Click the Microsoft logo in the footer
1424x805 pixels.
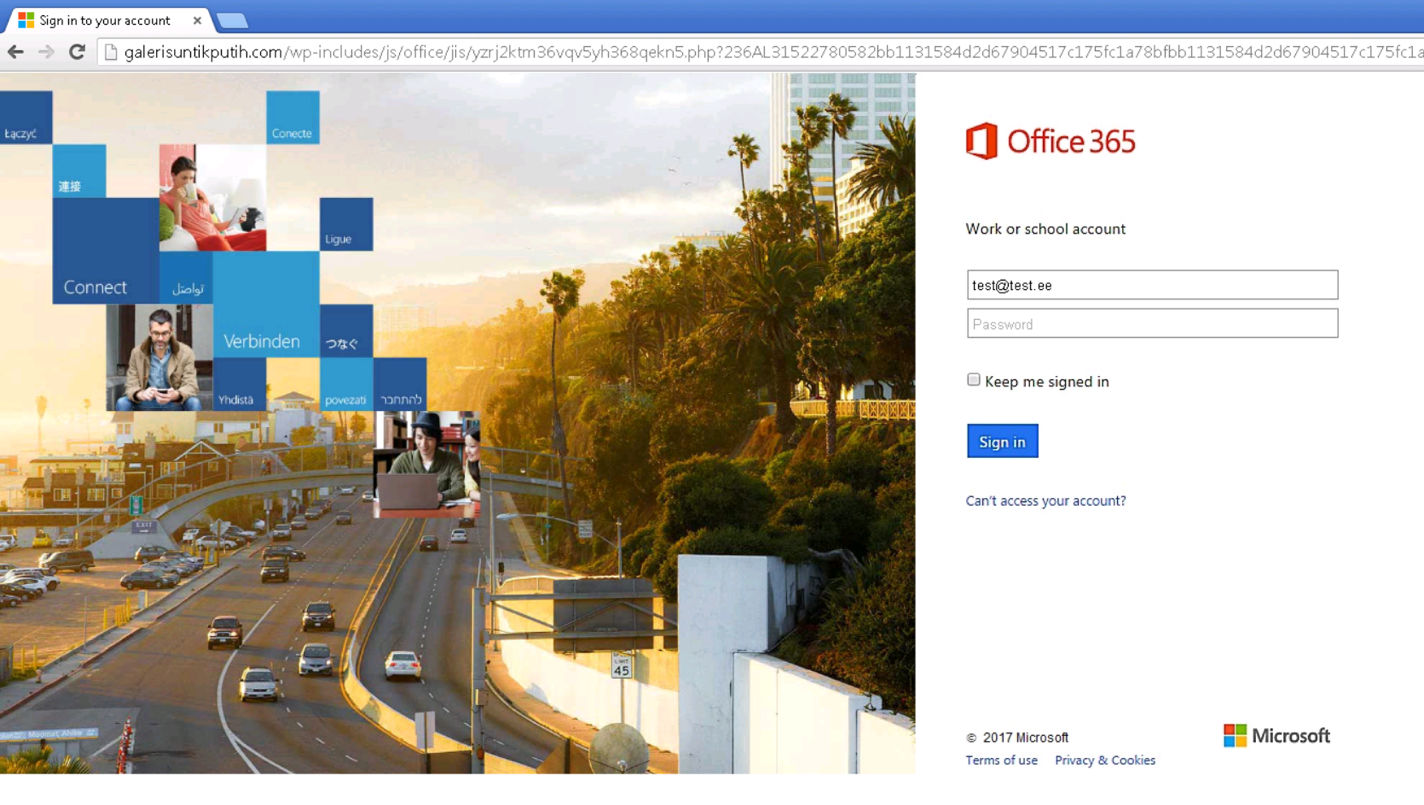[x=1276, y=736]
